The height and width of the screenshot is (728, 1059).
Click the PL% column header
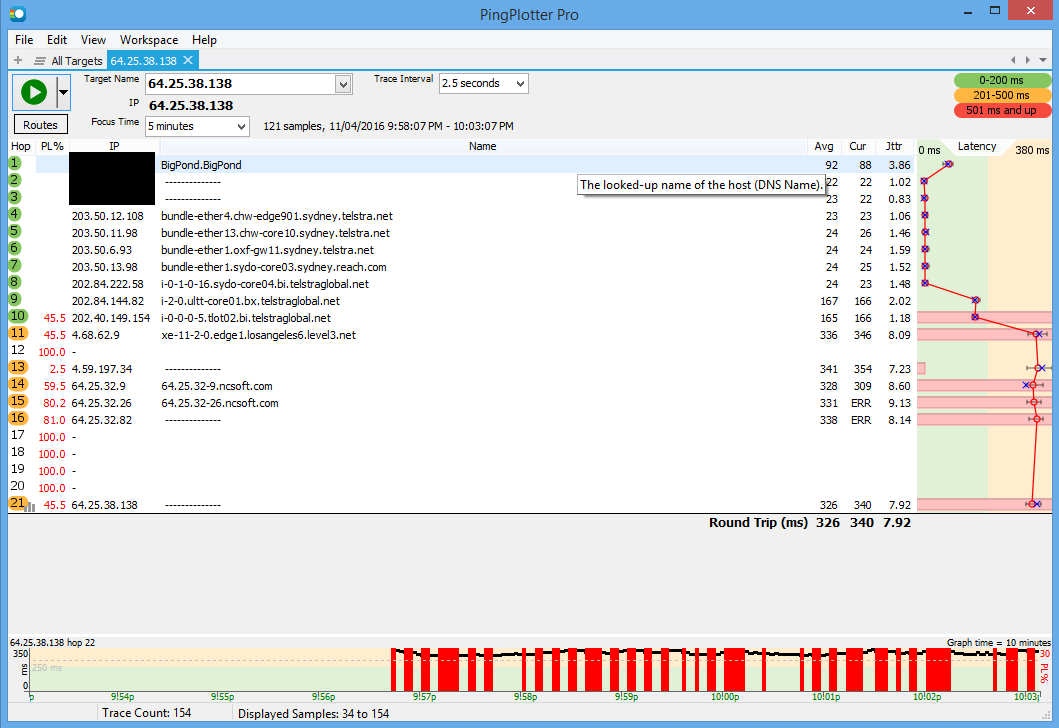coord(52,147)
